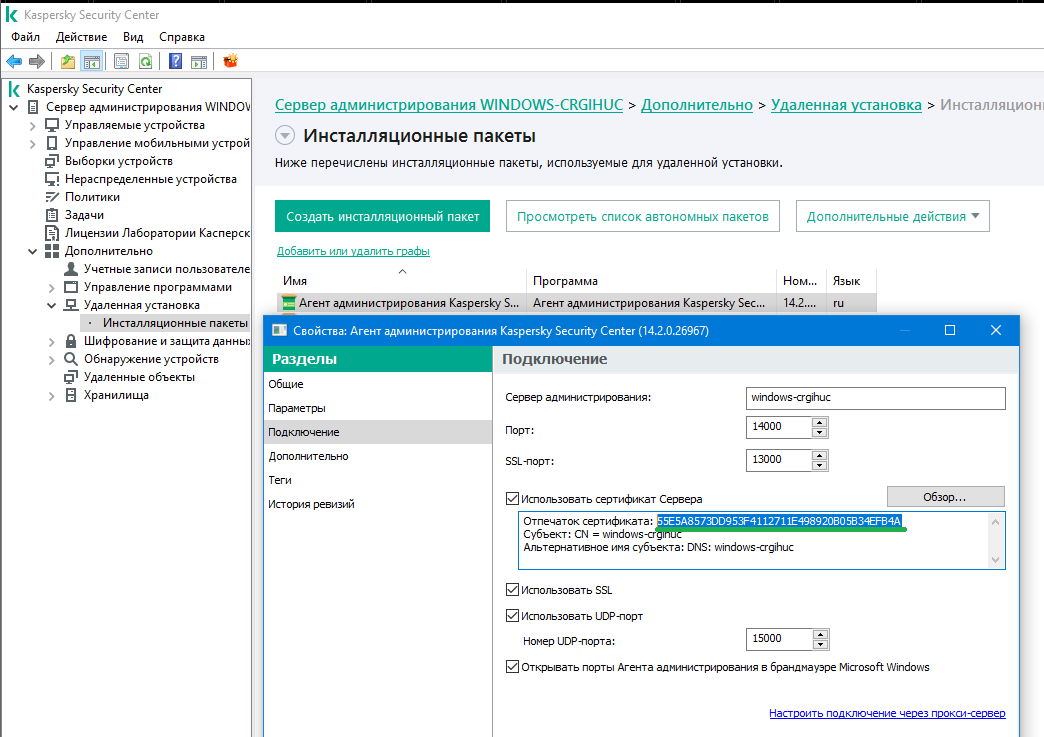Click the folder Up one level icon
The height and width of the screenshot is (737, 1044).
pyautogui.click(x=68, y=62)
